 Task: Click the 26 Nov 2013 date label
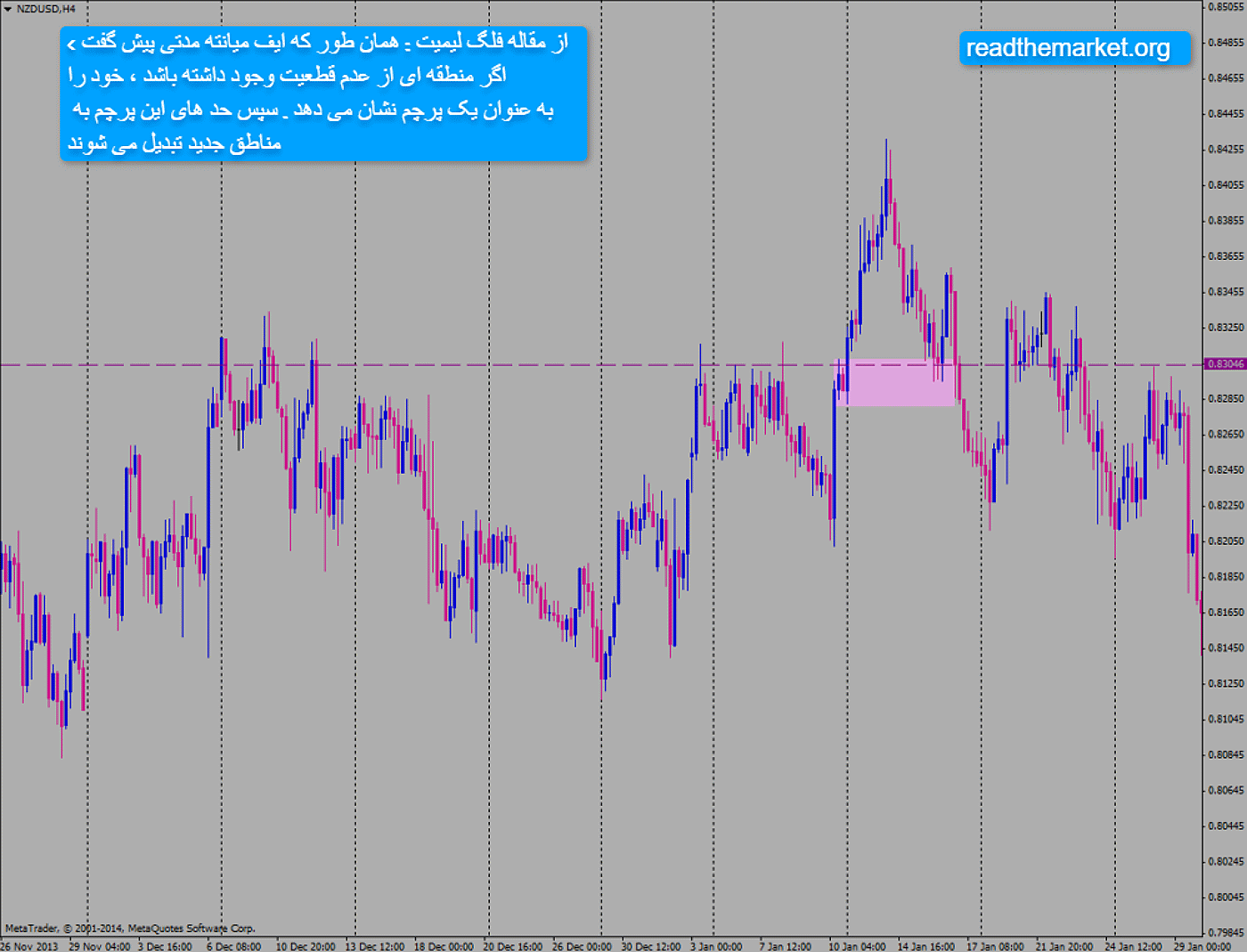pos(29,946)
